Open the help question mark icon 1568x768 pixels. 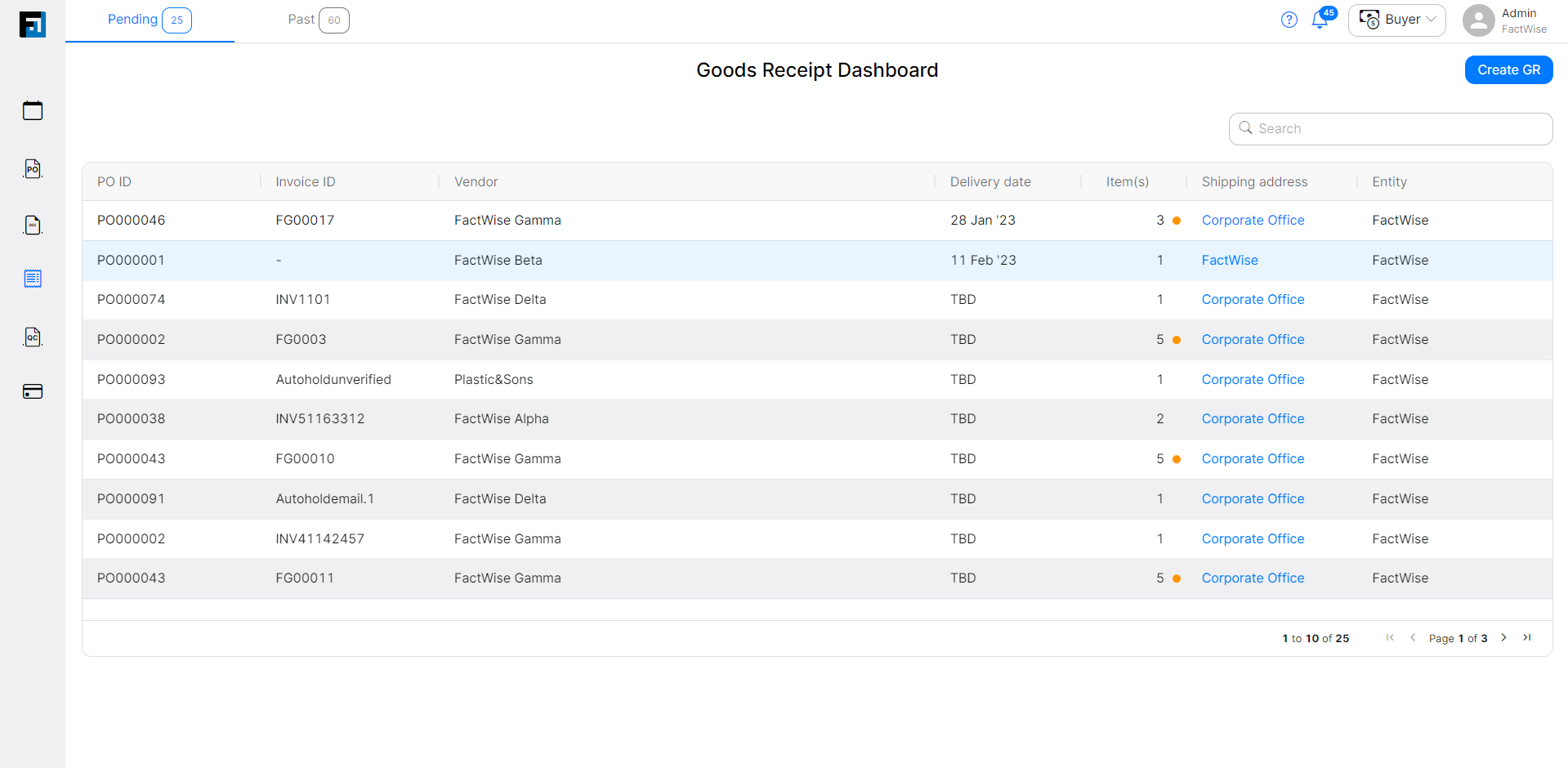[x=1289, y=20]
